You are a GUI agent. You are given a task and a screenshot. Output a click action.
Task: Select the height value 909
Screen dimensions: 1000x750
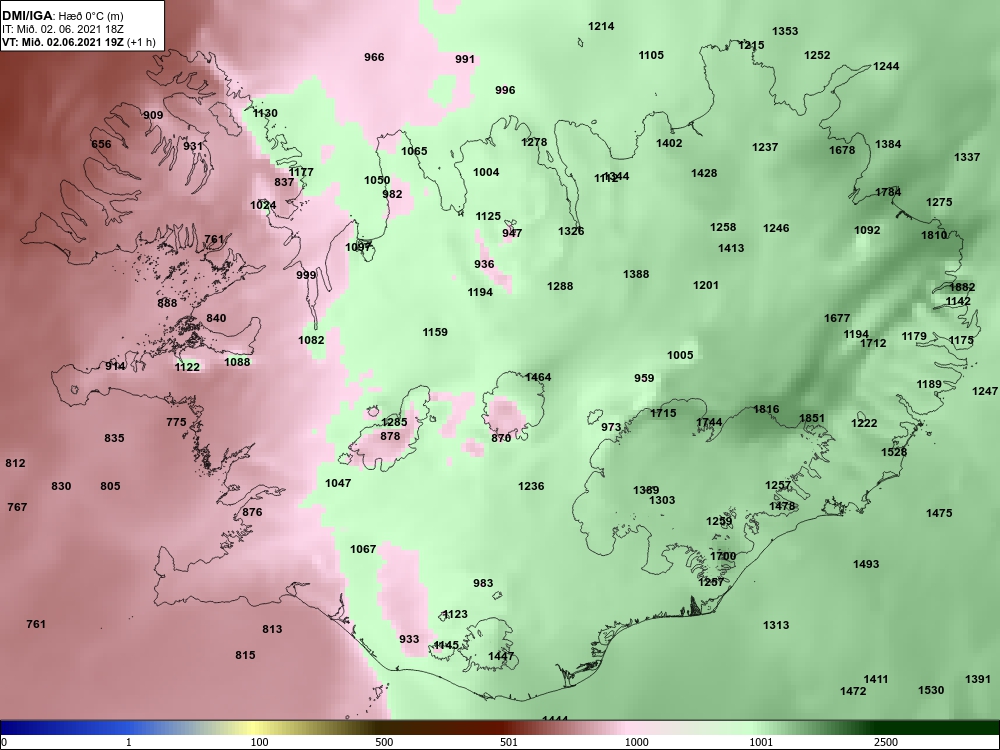pos(153,115)
